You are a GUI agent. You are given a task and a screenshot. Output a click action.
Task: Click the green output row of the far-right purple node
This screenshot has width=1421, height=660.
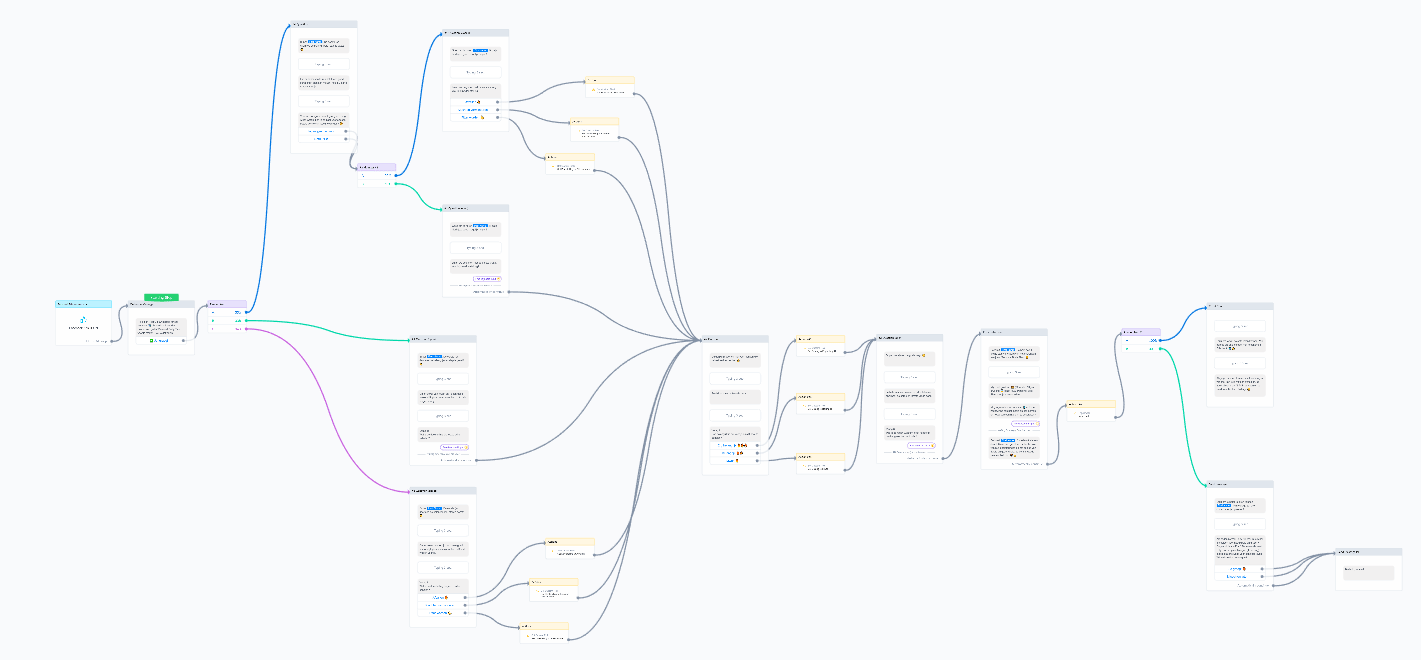(x=1140, y=349)
